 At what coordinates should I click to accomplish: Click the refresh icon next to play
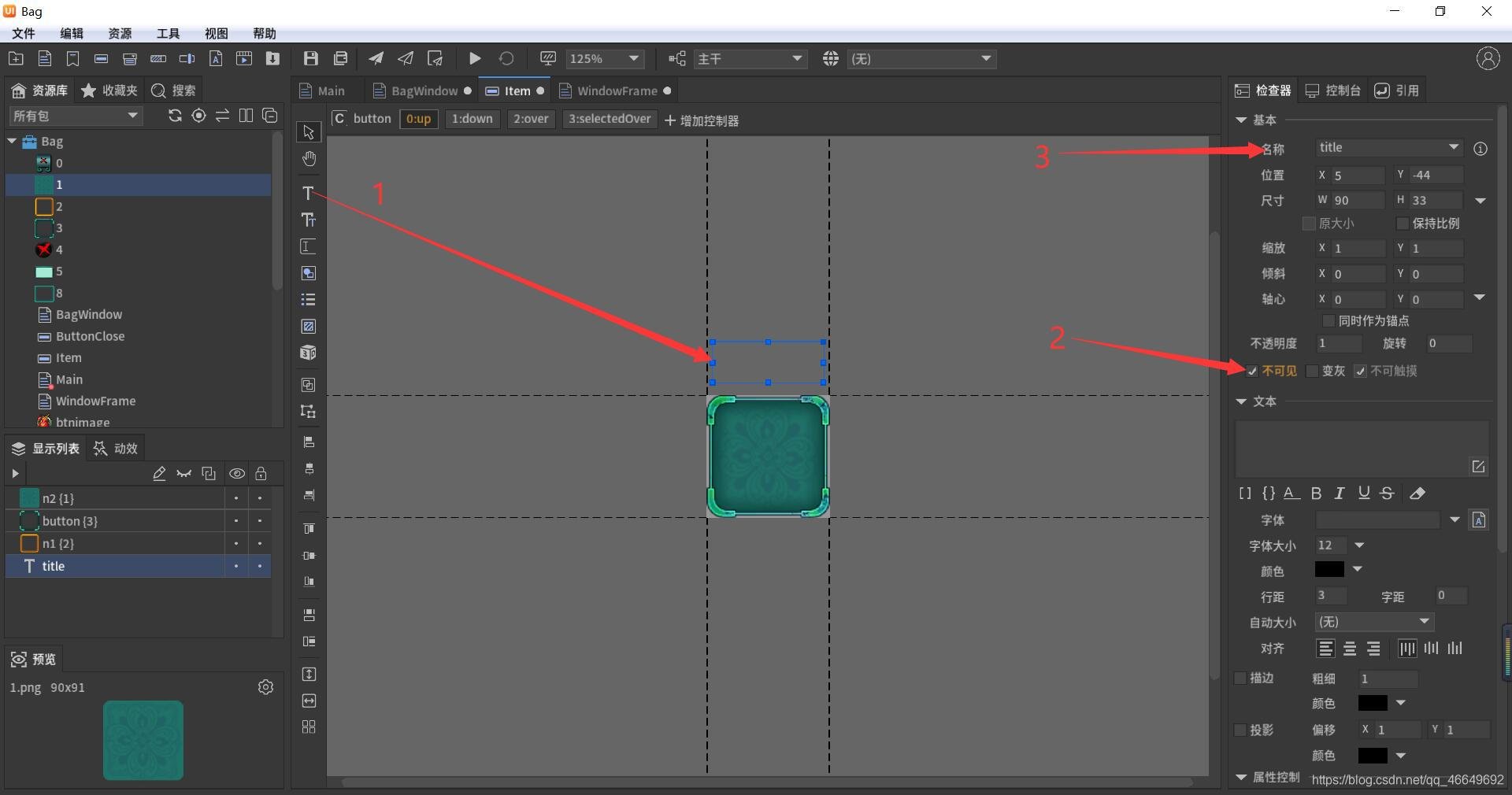(x=506, y=59)
